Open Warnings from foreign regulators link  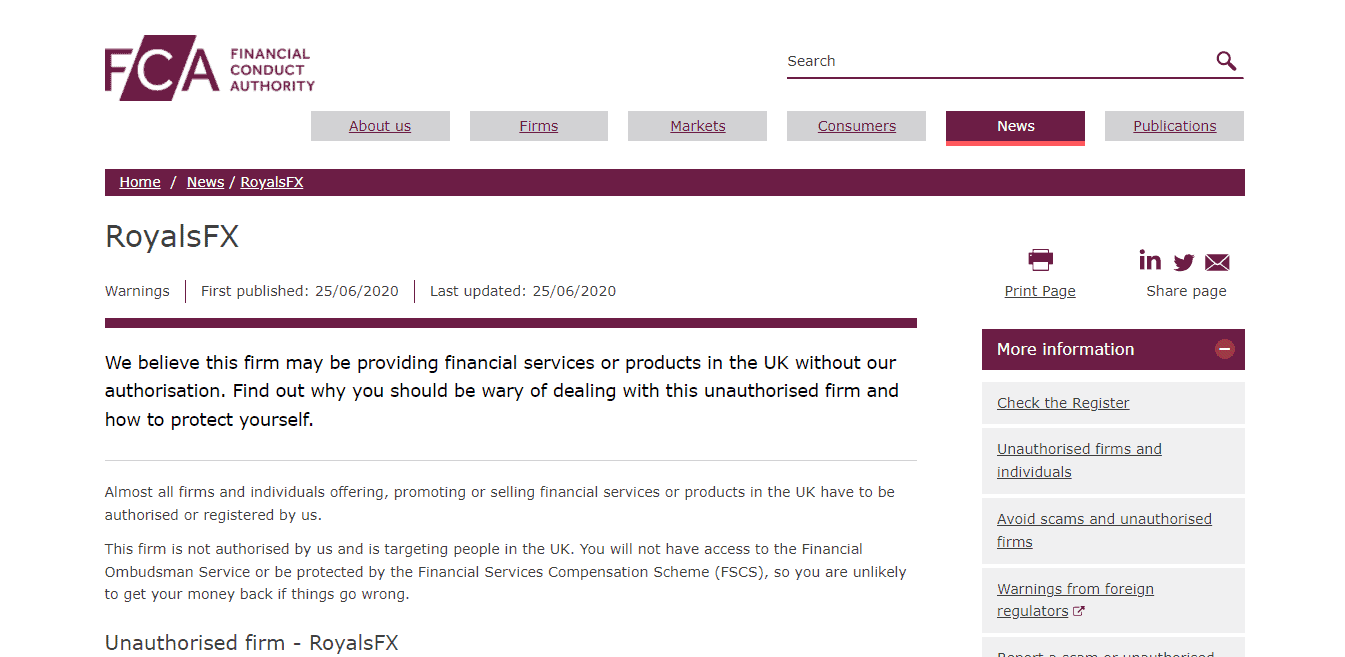pos(1075,600)
